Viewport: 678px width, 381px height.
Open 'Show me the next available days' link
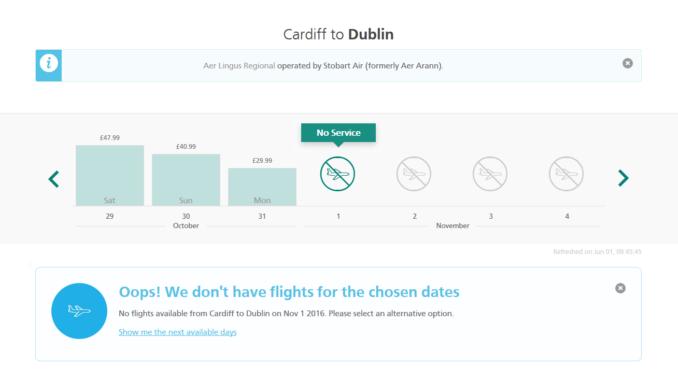177,332
